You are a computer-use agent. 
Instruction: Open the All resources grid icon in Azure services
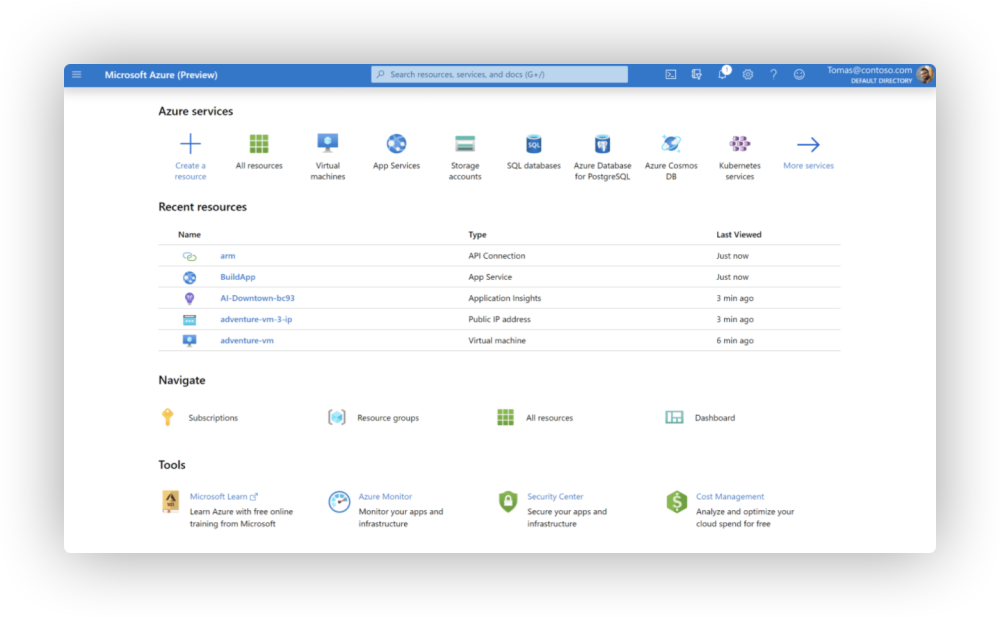coord(259,144)
